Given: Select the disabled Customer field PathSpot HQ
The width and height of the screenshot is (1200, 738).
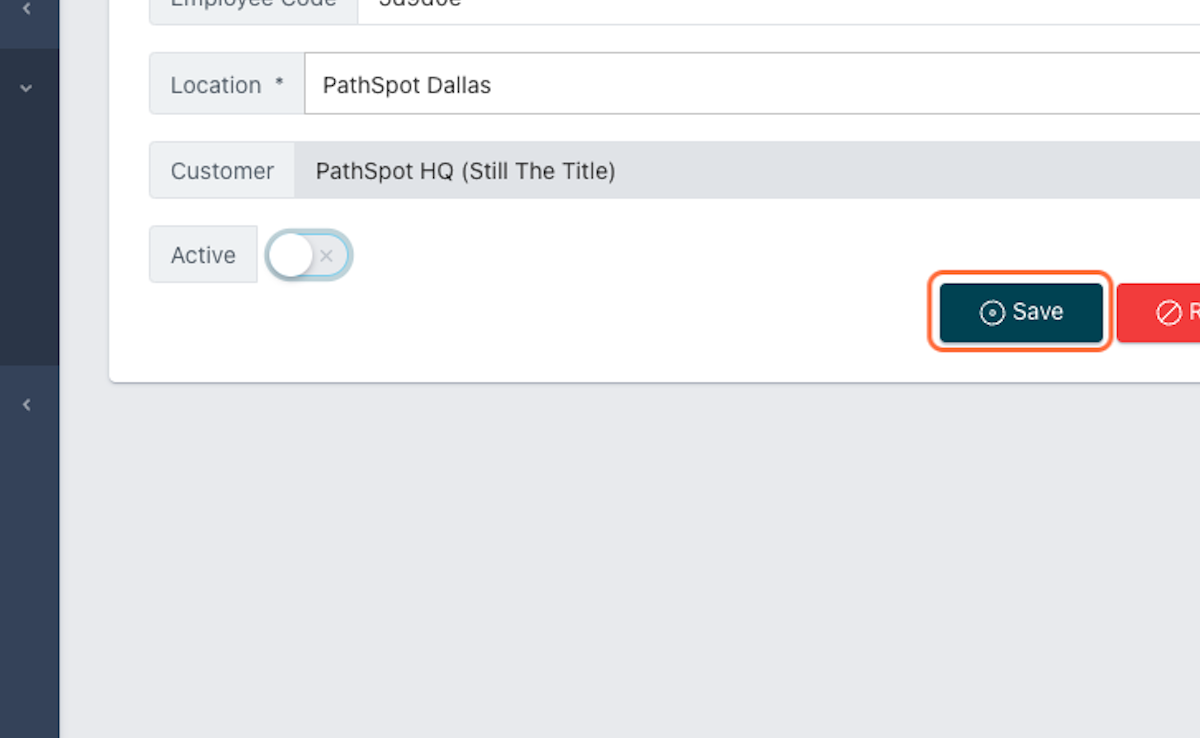Looking at the screenshot, I should 747,170.
